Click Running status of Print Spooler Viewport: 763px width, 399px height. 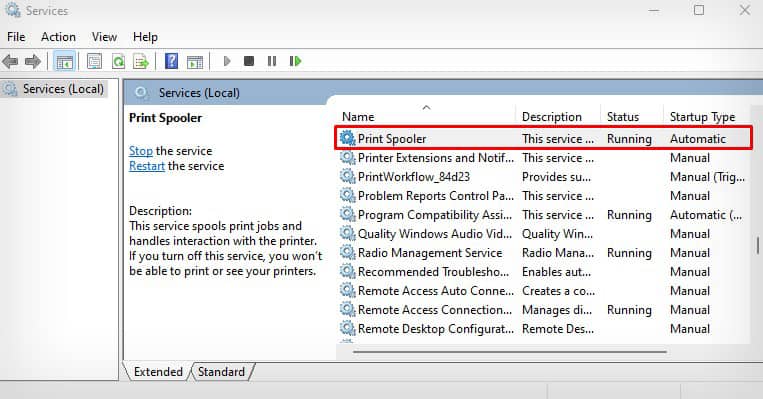[629, 139]
